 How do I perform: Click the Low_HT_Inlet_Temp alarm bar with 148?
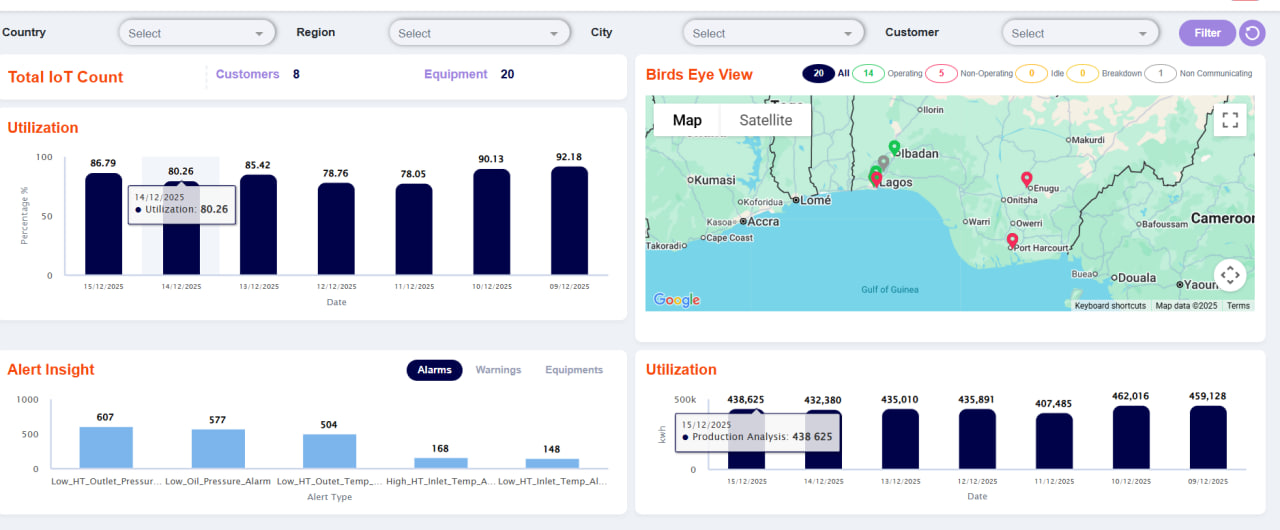pos(552,463)
